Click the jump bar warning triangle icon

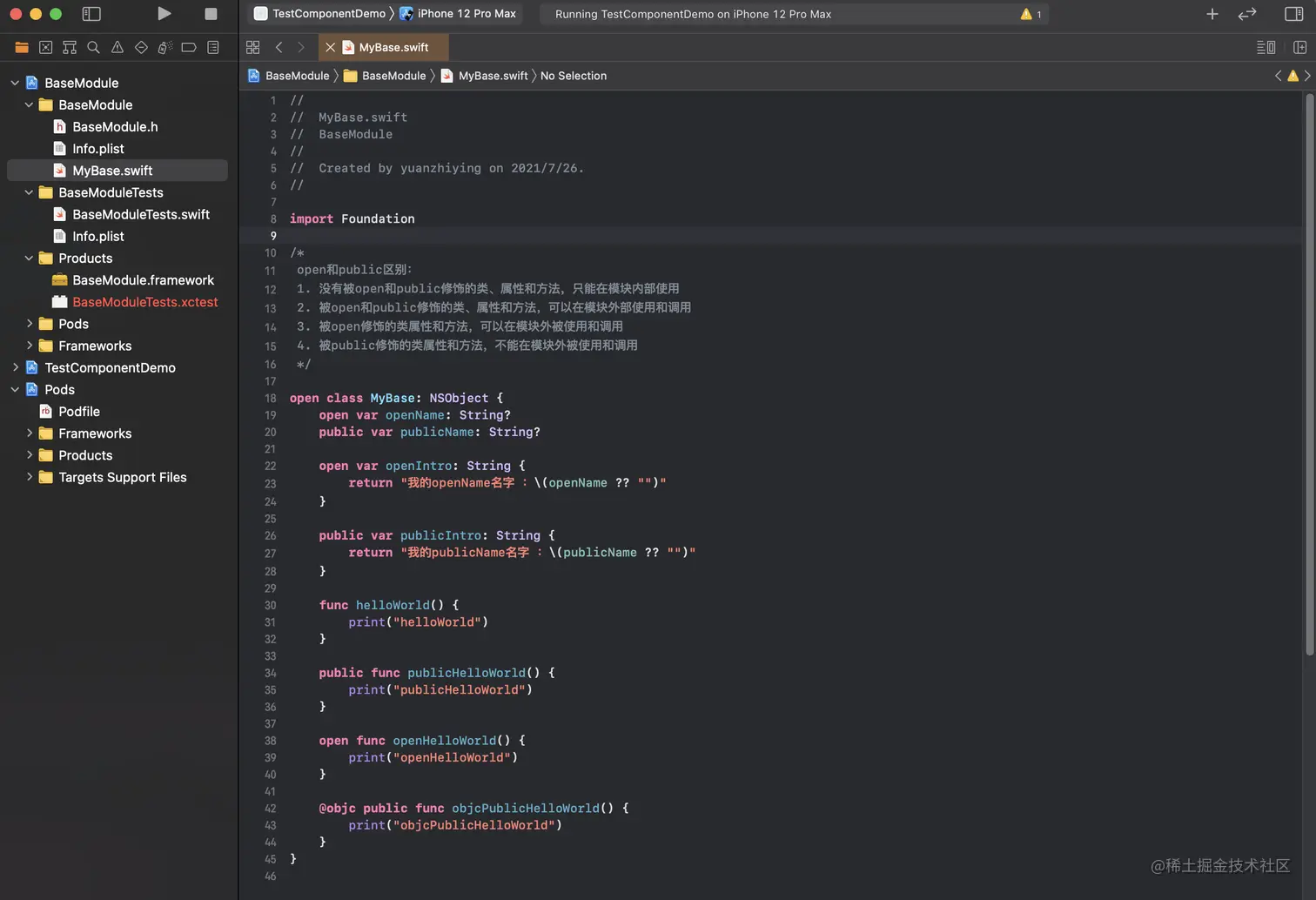(x=1292, y=76)
